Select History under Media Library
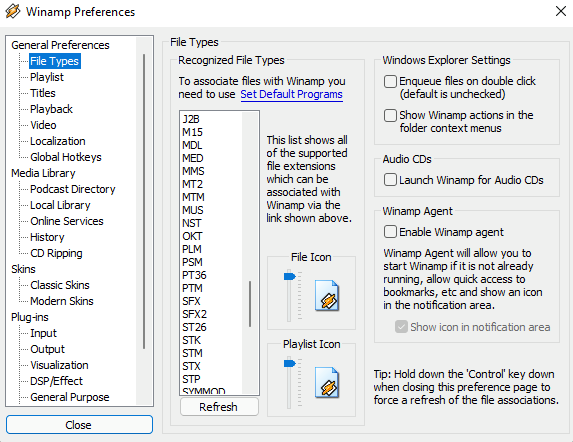 coord(47,237)
